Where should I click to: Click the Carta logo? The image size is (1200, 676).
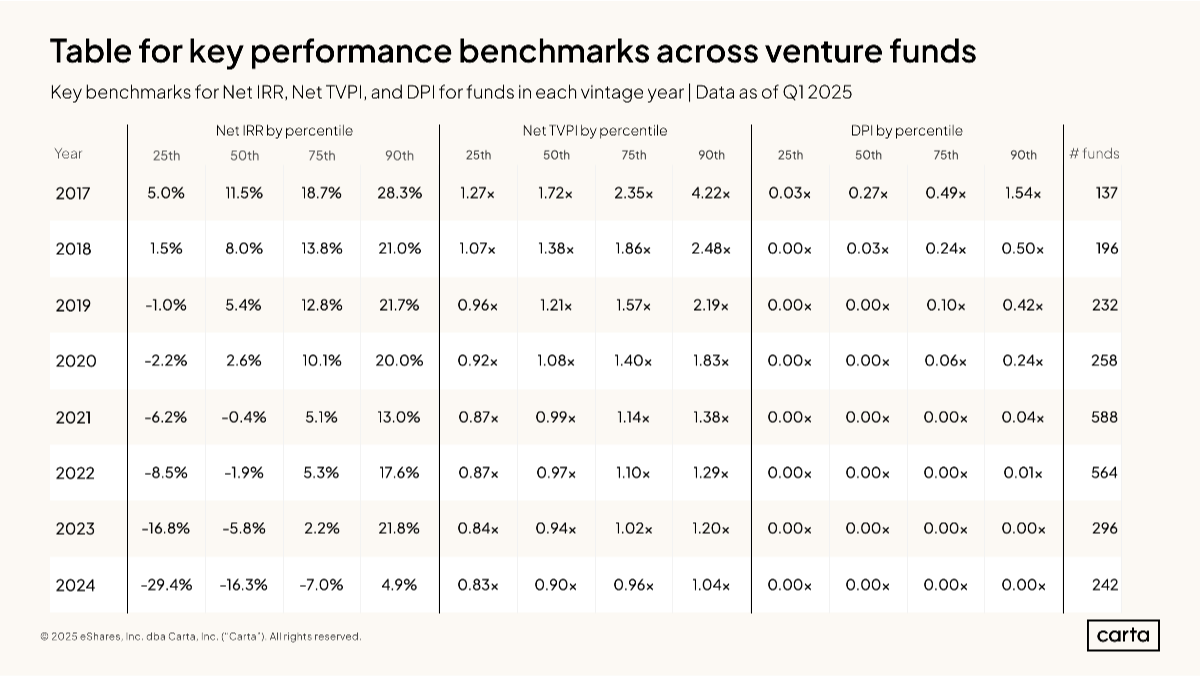point(1123,636)
